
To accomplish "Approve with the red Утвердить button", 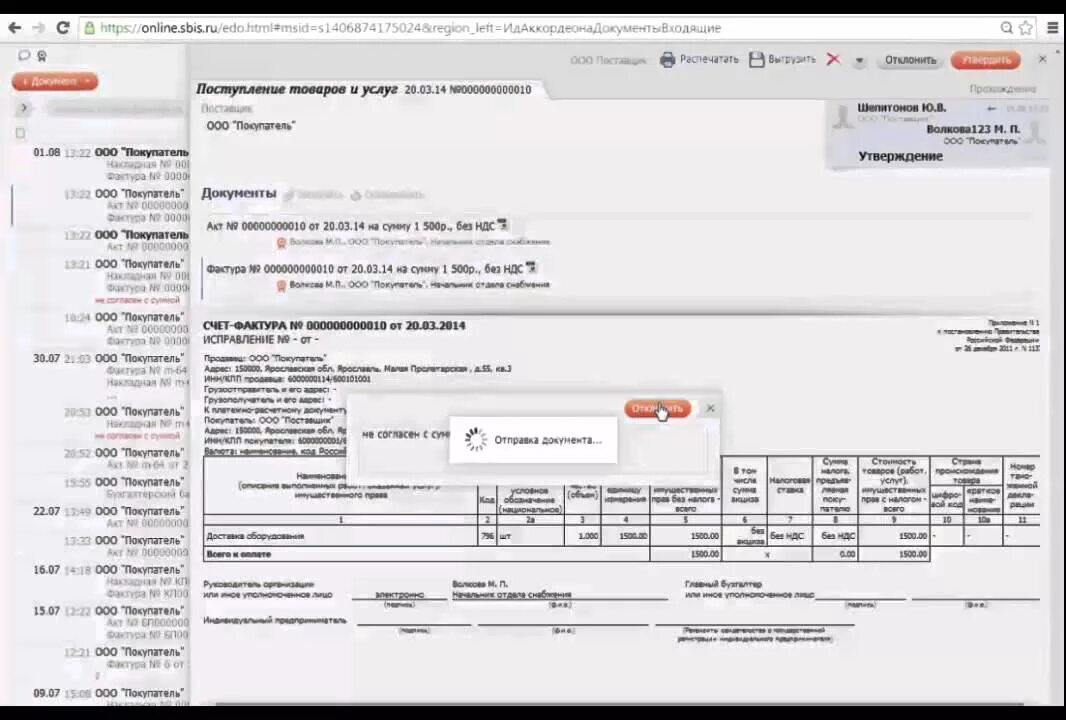I will pyautogui.click(x=985, y=60).
